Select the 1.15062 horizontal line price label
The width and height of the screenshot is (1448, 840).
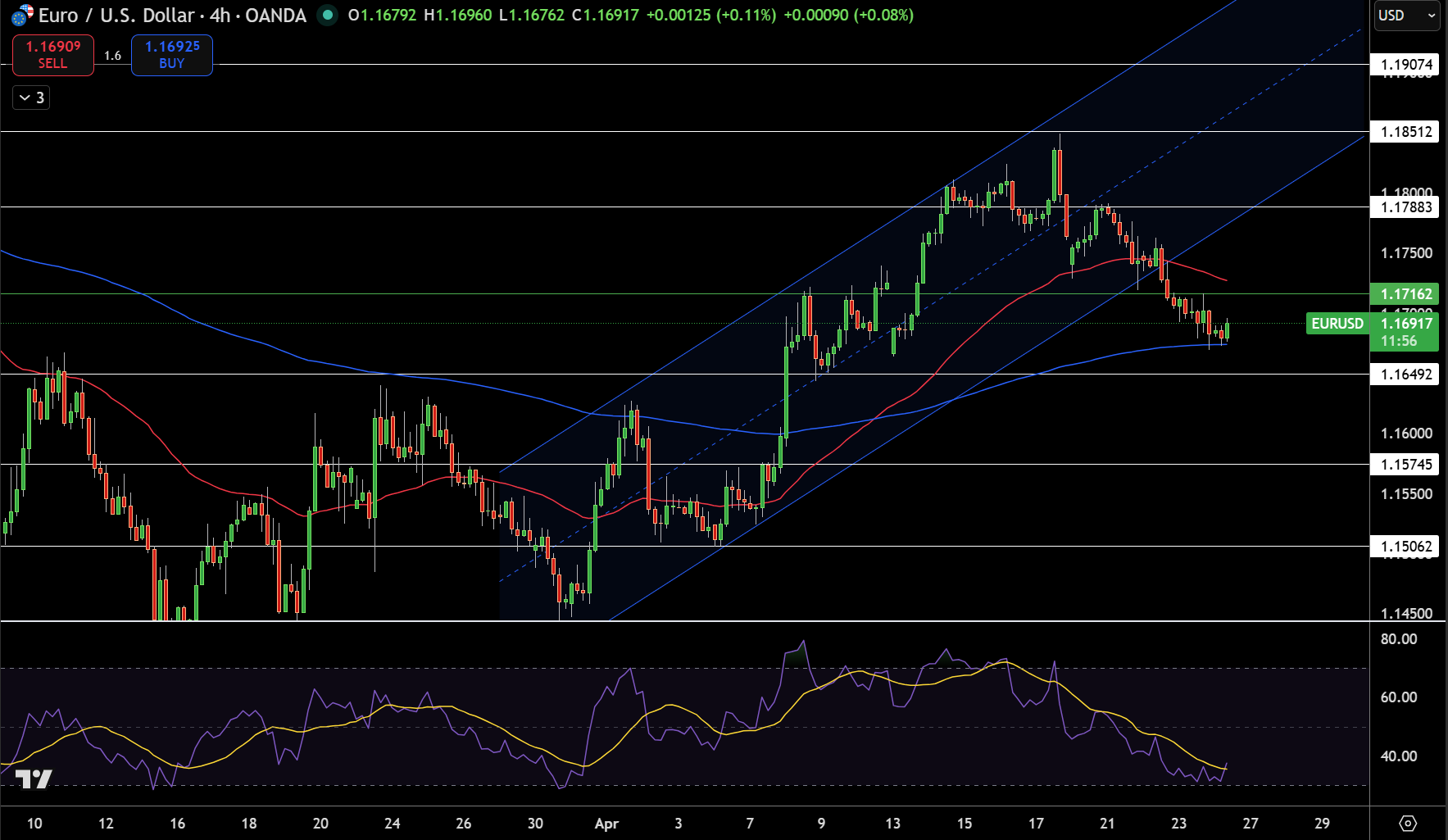[x=1406, y=547]
